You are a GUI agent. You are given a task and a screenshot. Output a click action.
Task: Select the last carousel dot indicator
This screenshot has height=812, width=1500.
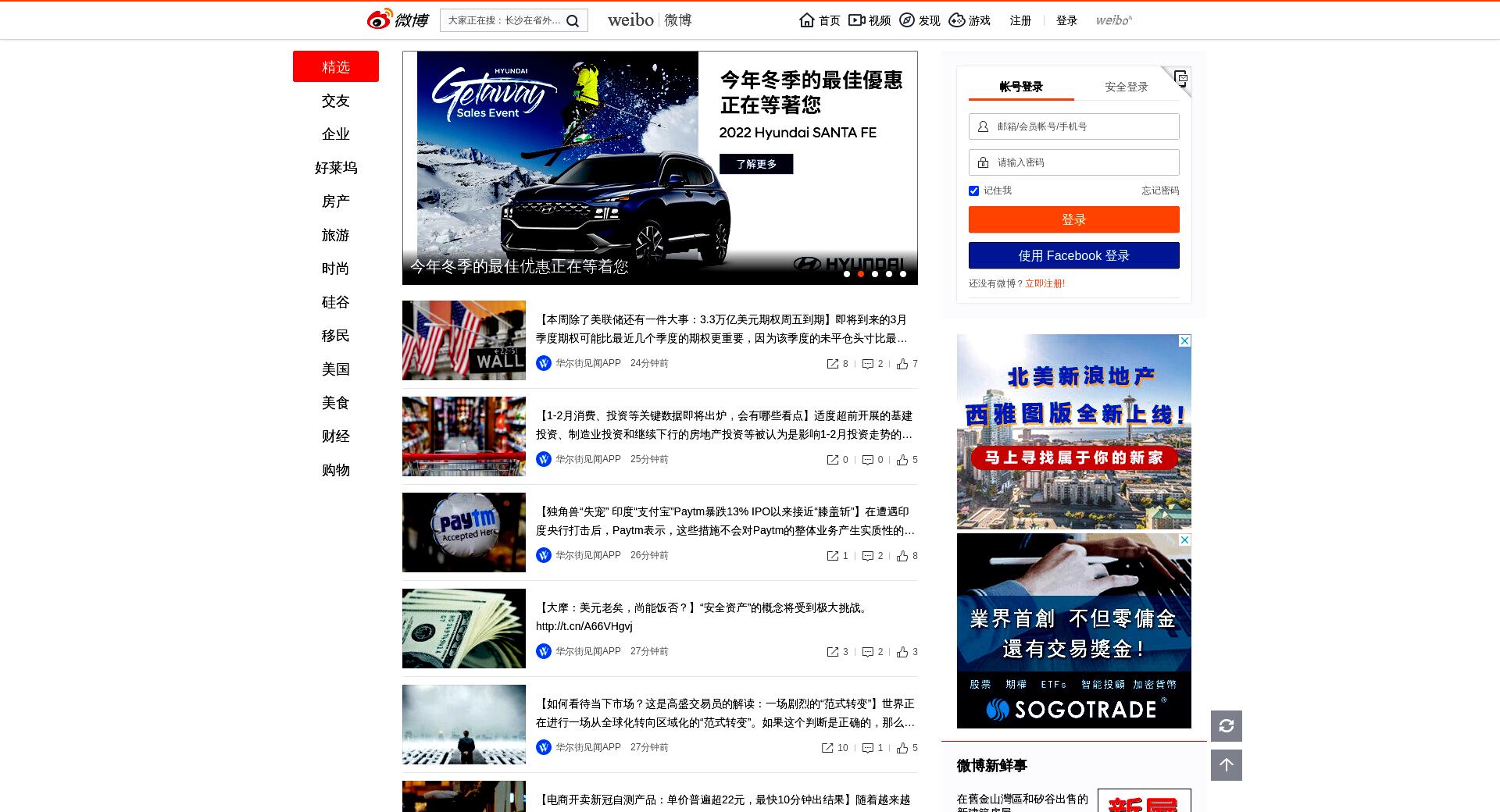[903, 274]
